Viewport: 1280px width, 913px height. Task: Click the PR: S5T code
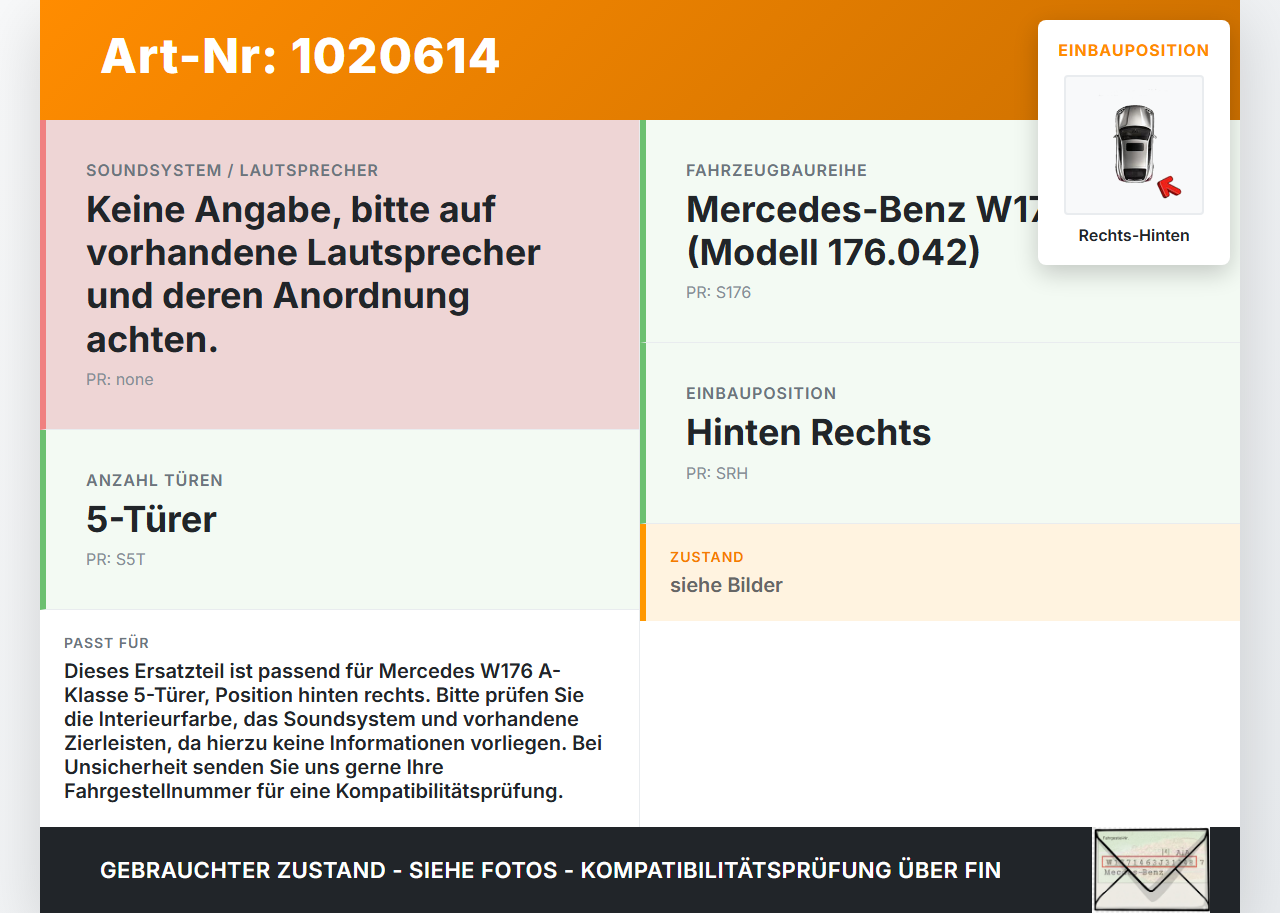click(116, 560)
